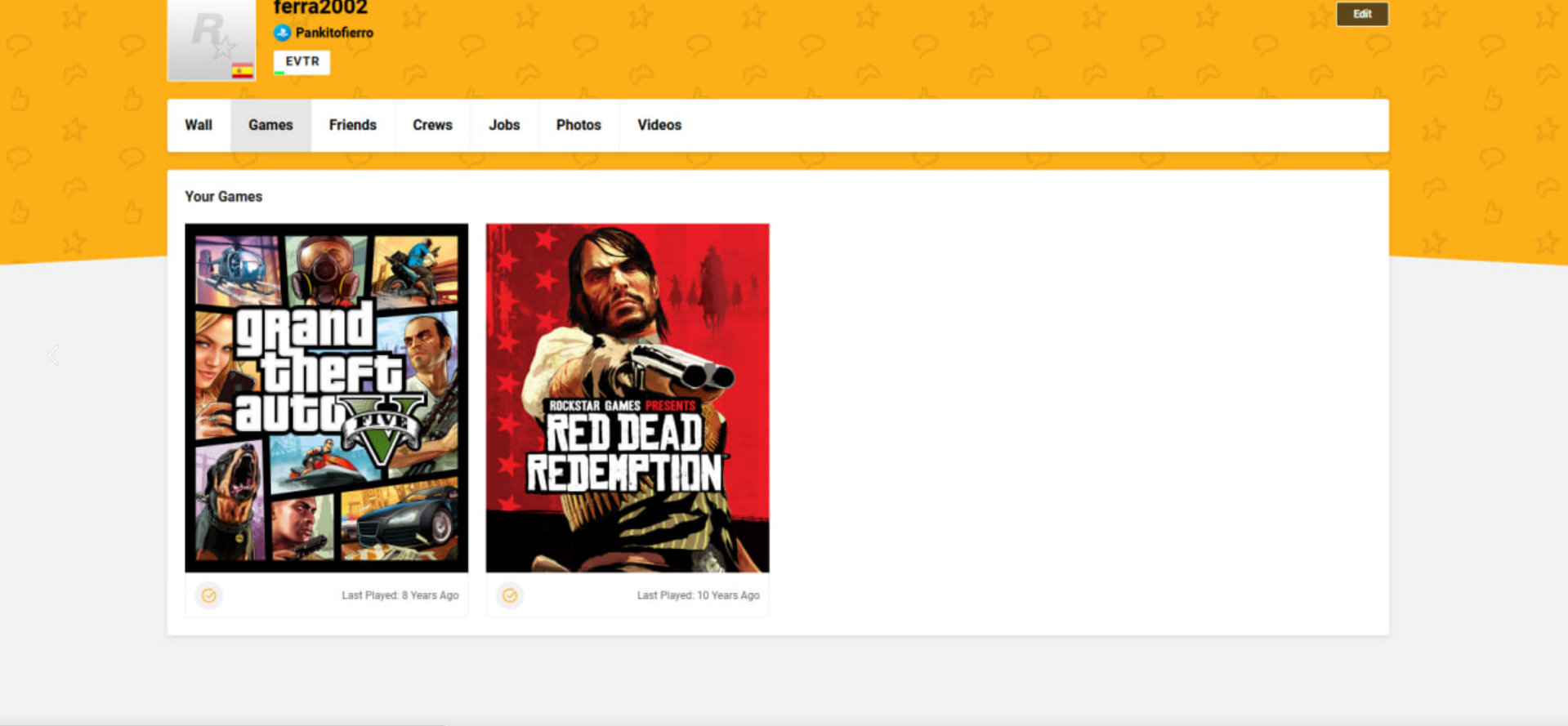
Task: Click the 'Last Played: 10 Years Ago' text
Action: [699, 595]
